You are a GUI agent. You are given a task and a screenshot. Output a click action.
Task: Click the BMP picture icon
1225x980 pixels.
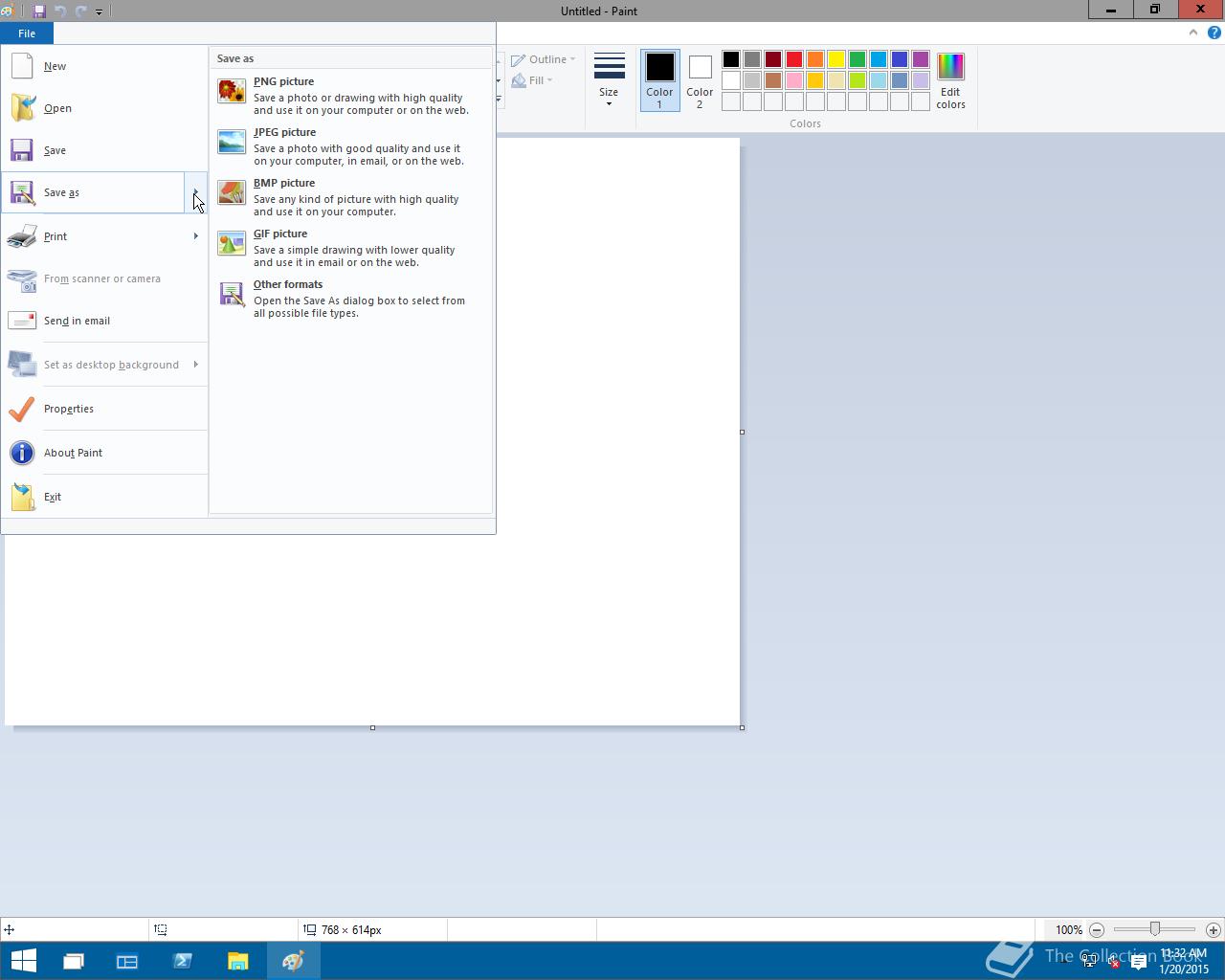(232, 192)
